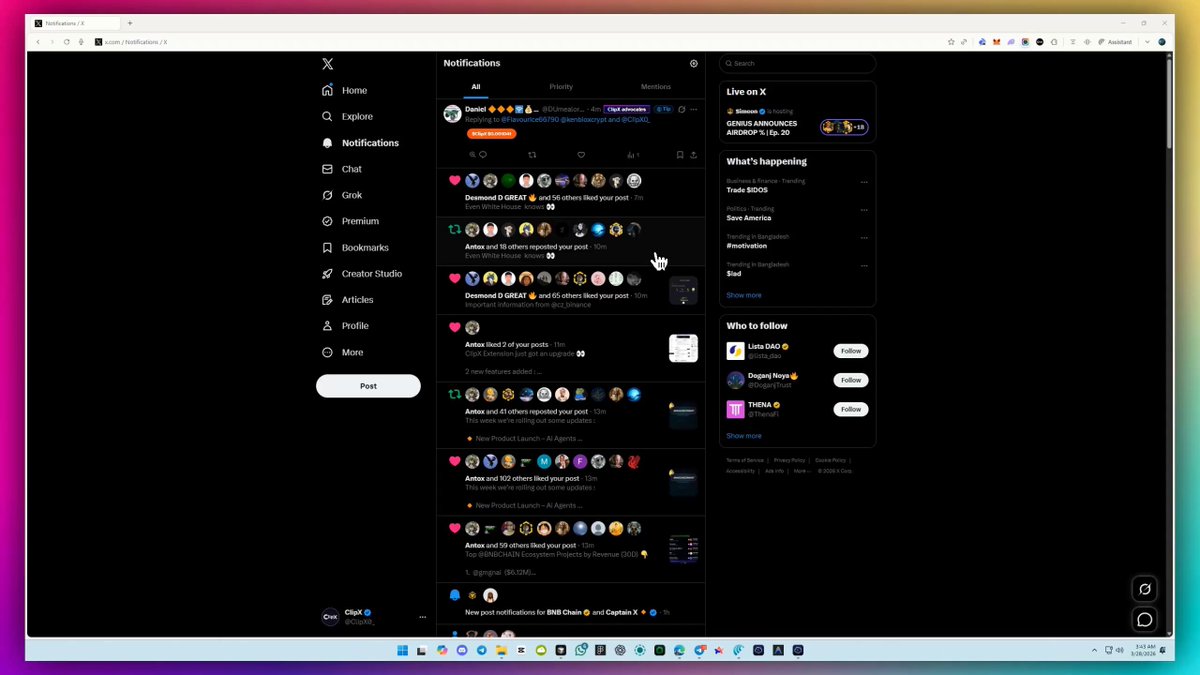Select the All notifications tab
The image size is (1200, 675).
click(x=476, y=87)
